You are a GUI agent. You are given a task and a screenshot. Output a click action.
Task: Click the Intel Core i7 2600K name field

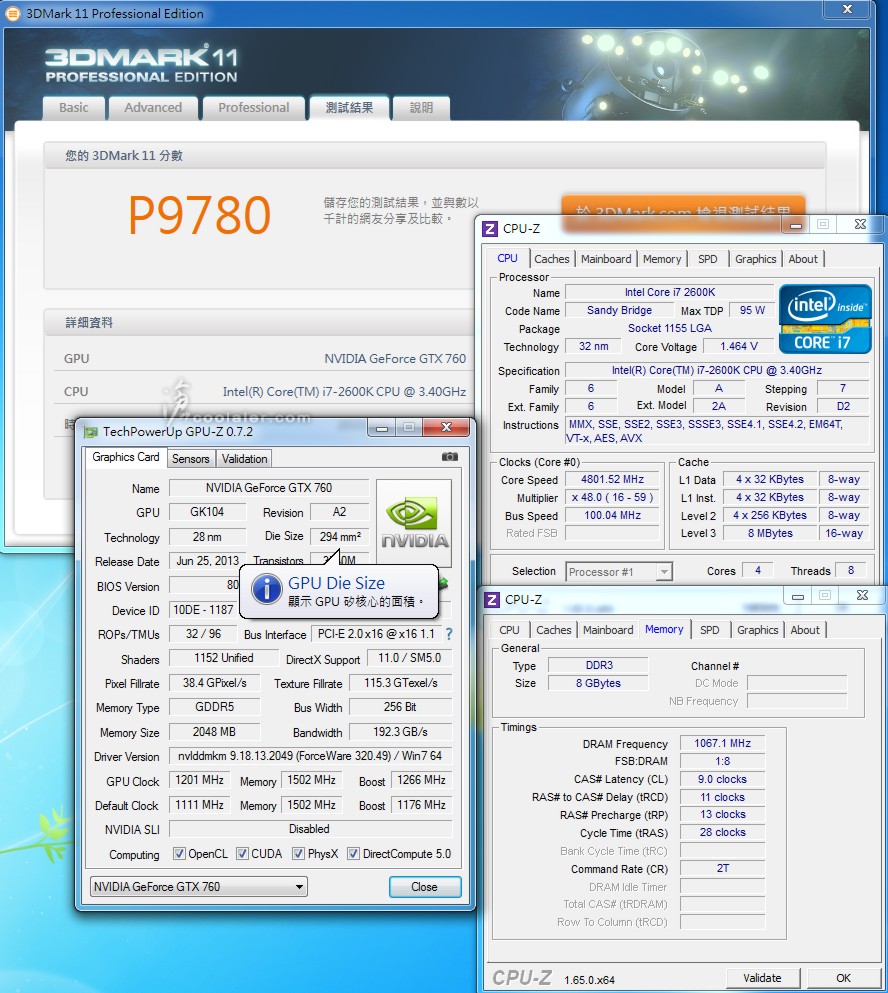tap(669, 292)
